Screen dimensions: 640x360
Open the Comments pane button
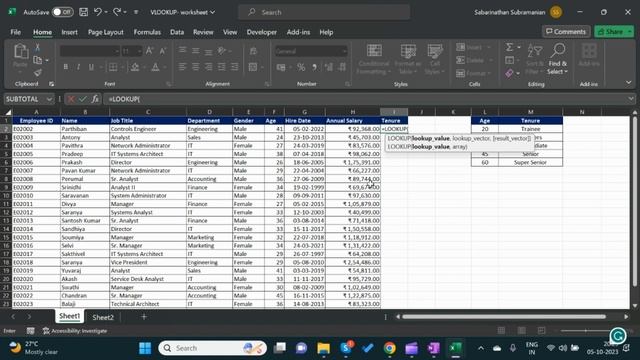pyautogui.click(x=566, y=31)
